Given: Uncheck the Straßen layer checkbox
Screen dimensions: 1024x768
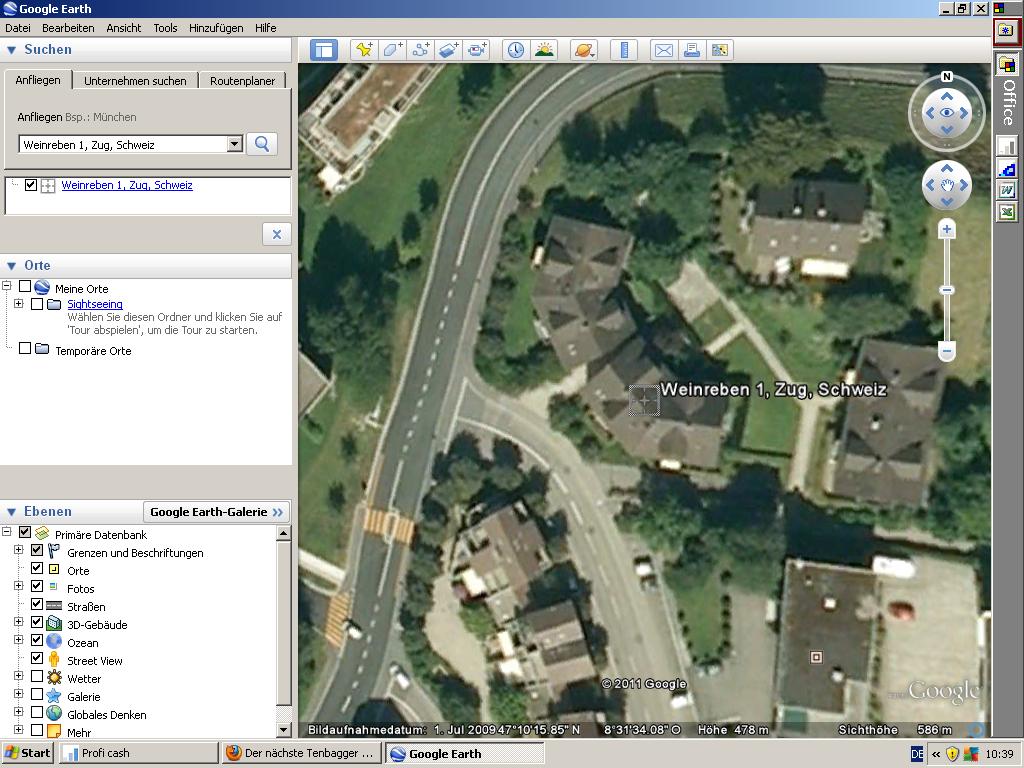Looking at the screenshot, I should coord(37,606).
